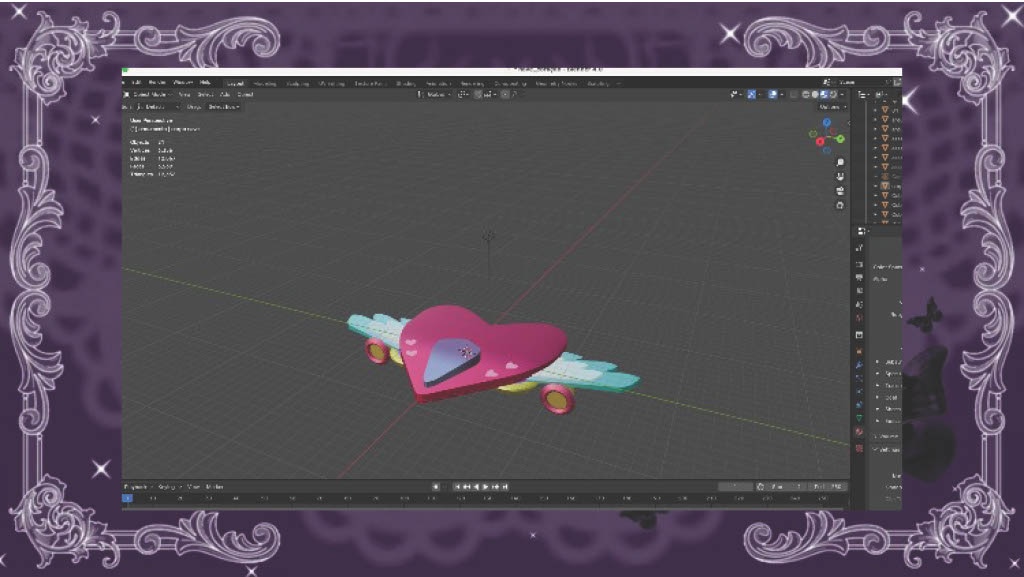Open the Add menu in viewport header
1024x577 pixels.
(225, 95)
